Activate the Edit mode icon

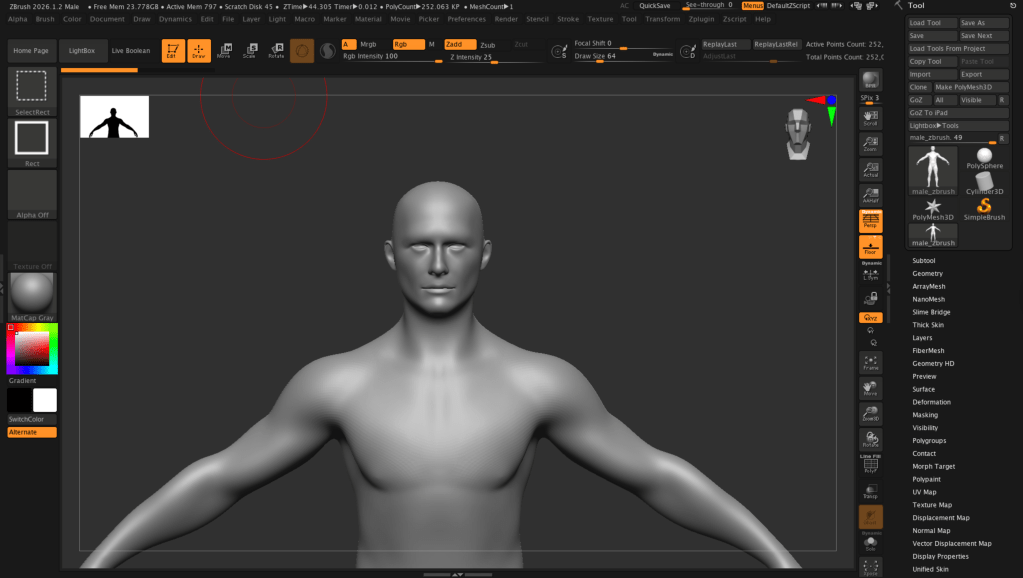173,50
